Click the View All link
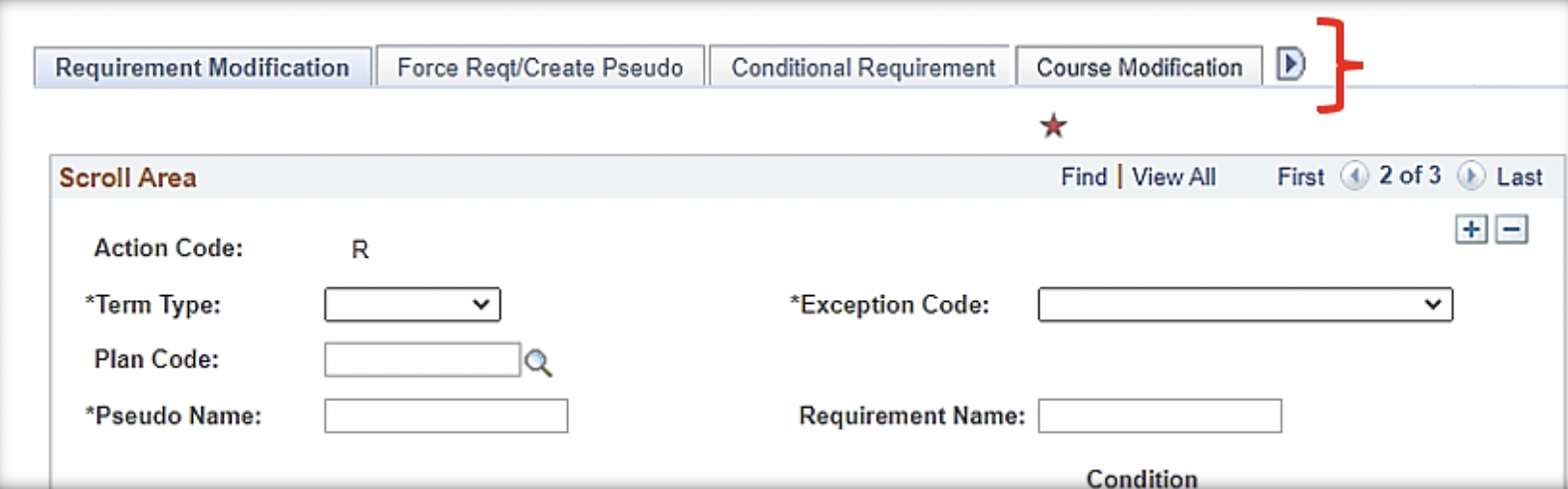The width and height of the screenshot is (1568, 489). 1174,177
